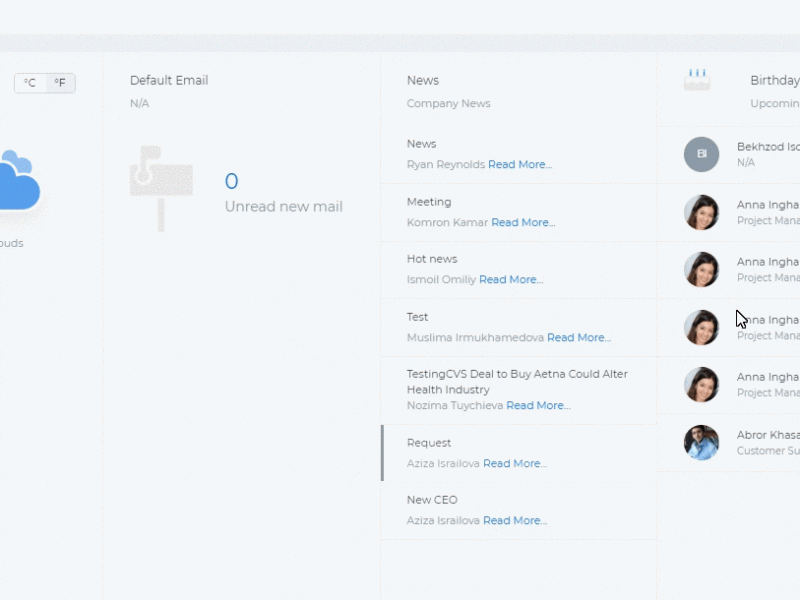800x600 pixels.
Task: Open Read More for Request item
Action: [515, 463]
